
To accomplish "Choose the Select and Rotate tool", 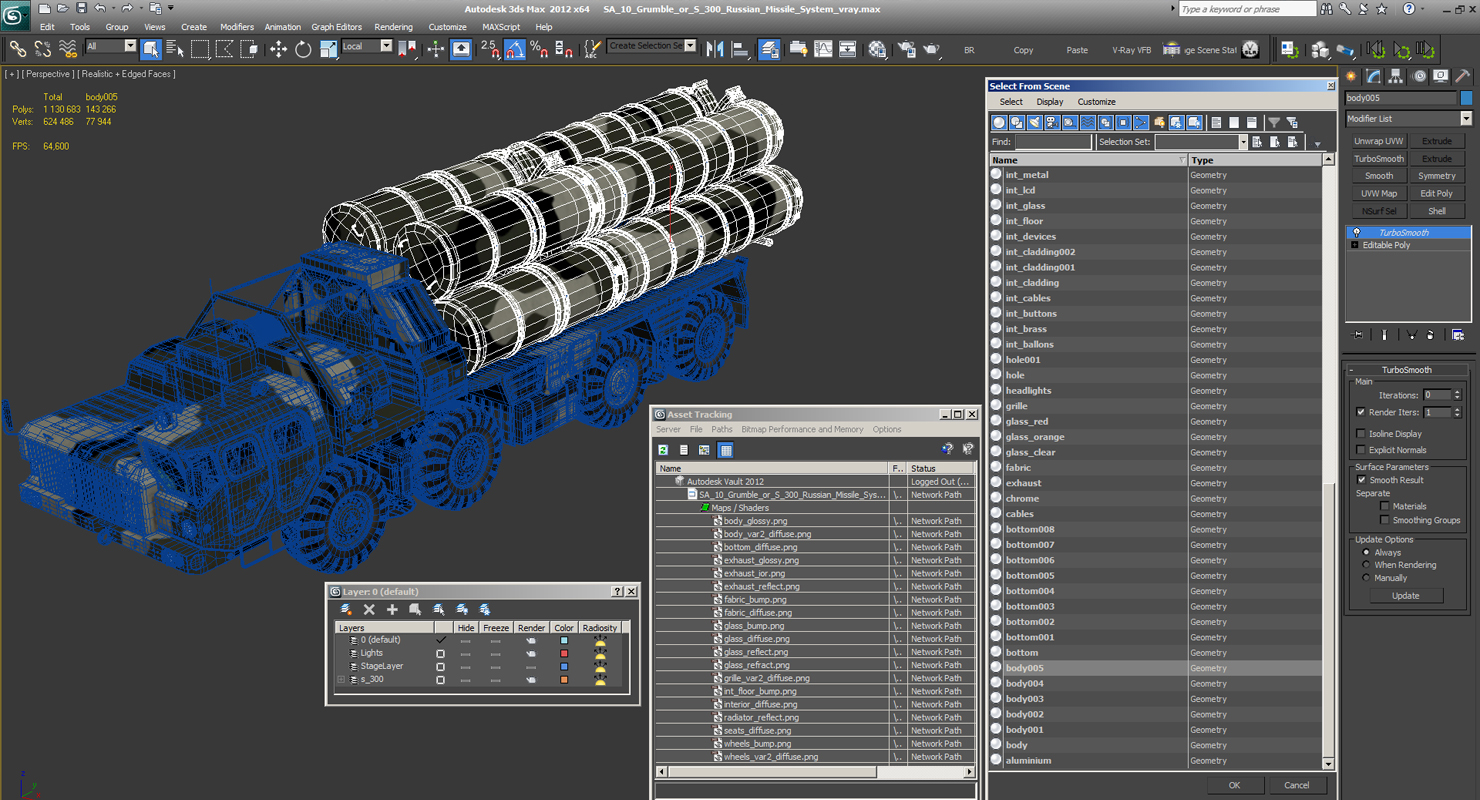I will (303, 48).
